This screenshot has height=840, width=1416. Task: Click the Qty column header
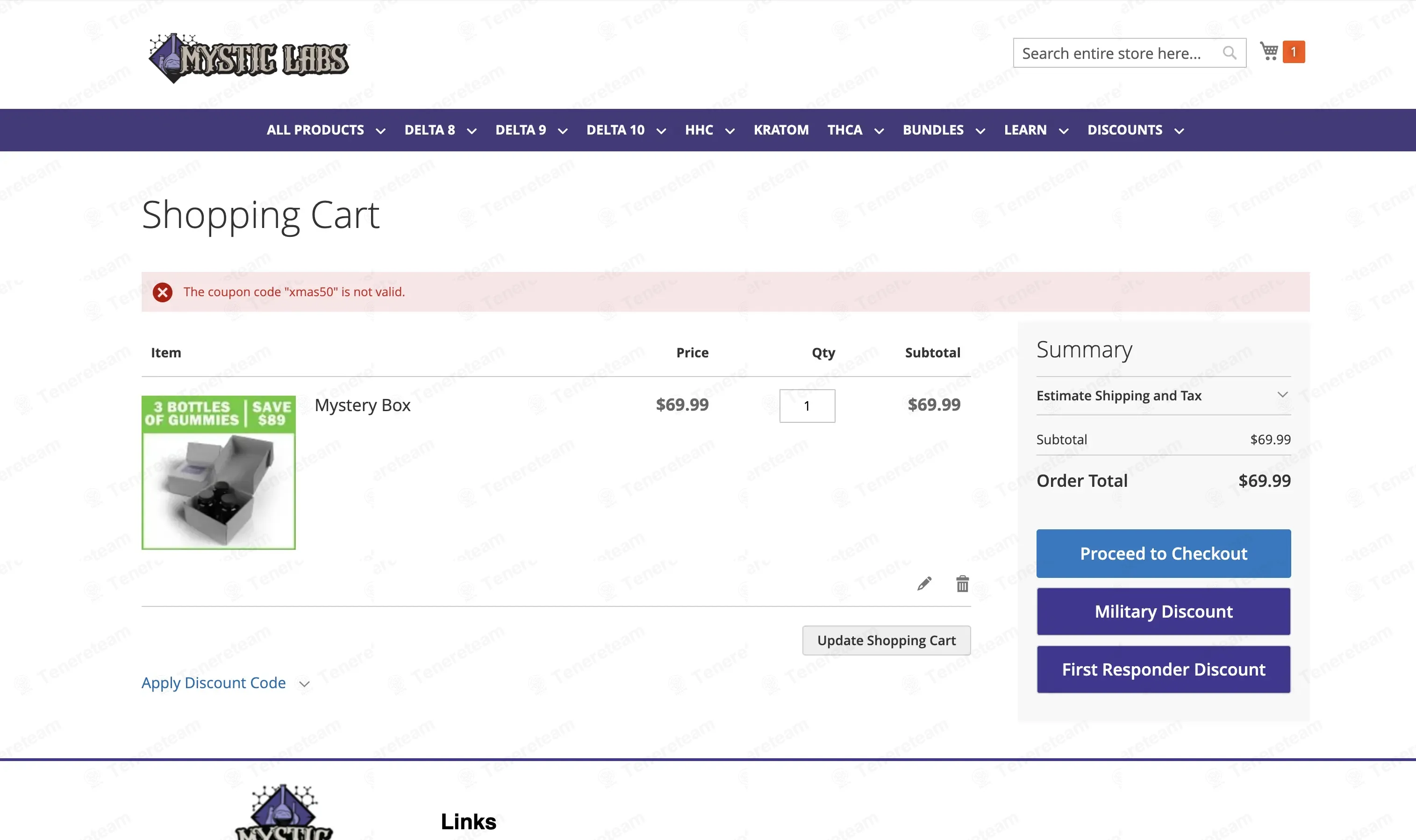[823, 353]
